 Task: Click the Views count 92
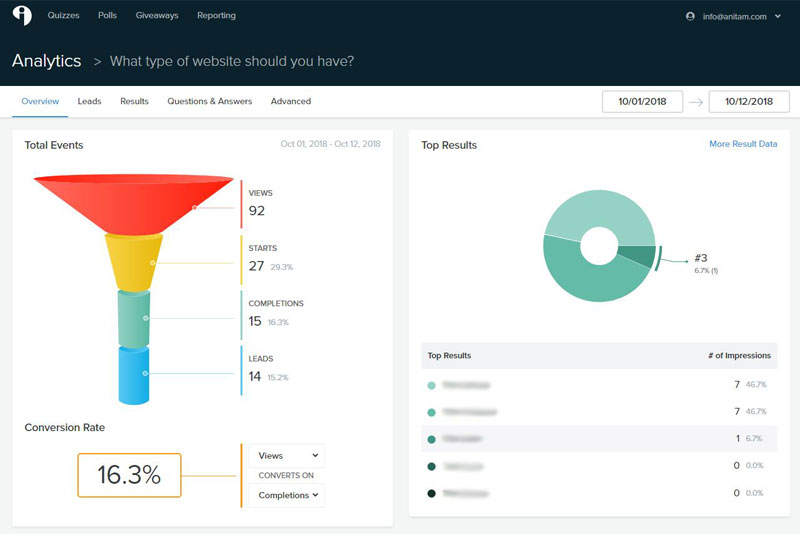click(x=257, y=211)
